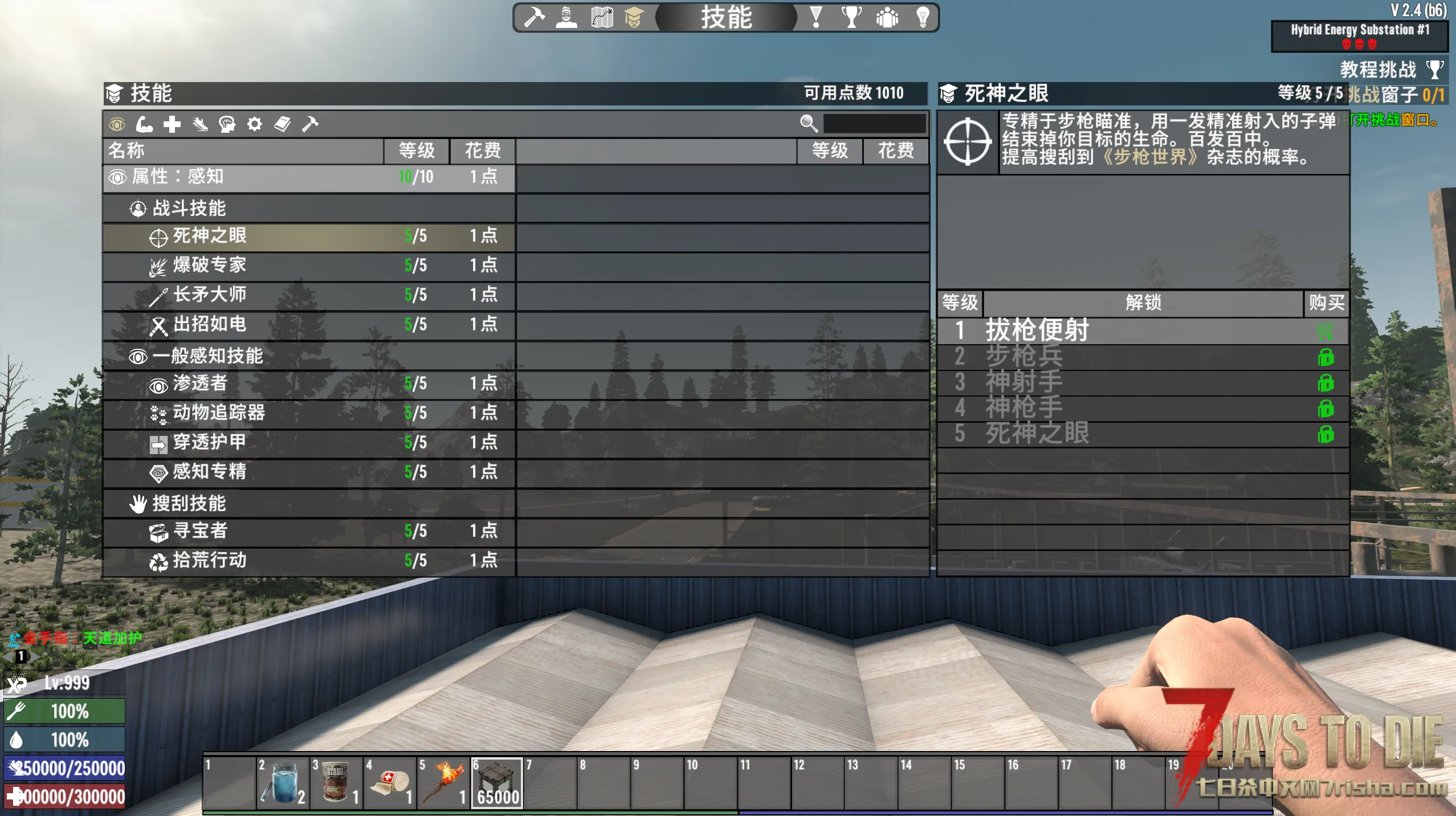Select the Fortitude plus attribute icon
1456x816 pixels.
pos(172,124)
